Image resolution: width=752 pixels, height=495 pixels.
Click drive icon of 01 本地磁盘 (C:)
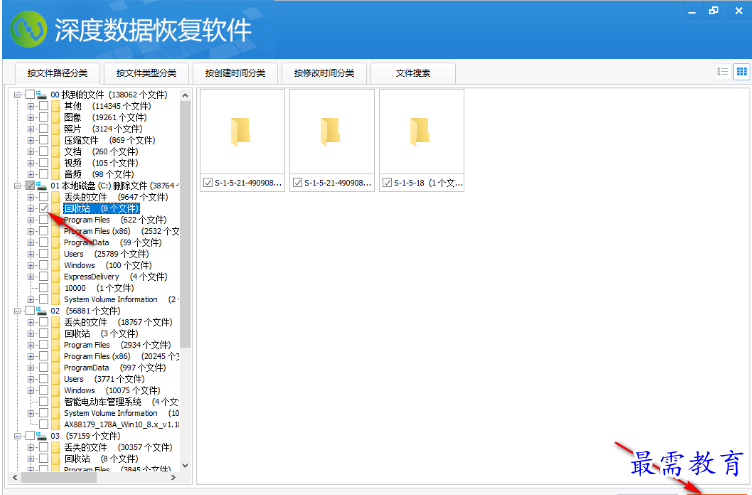coord(42,186)
